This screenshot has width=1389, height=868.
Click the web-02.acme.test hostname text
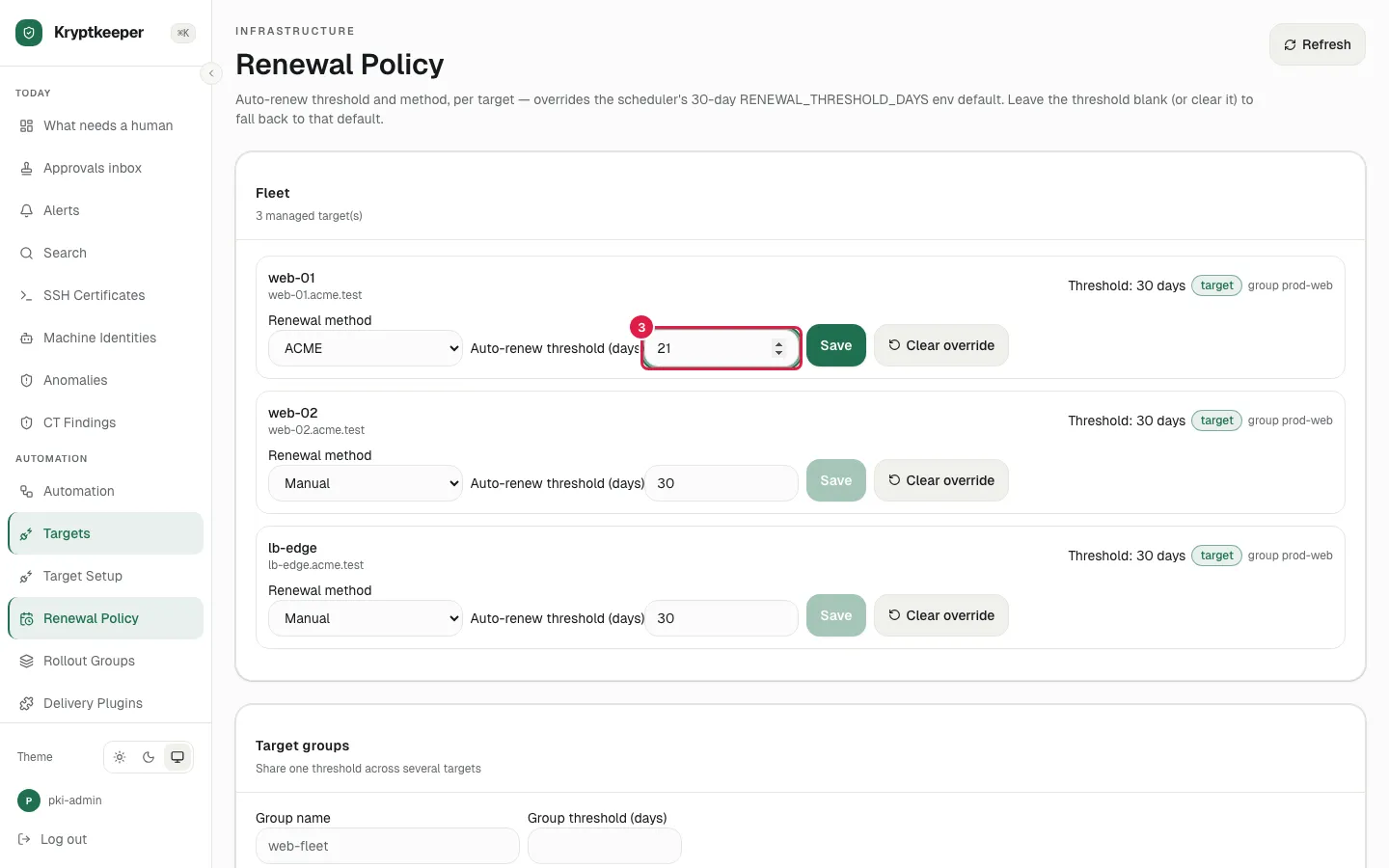(x=316, y=430)
